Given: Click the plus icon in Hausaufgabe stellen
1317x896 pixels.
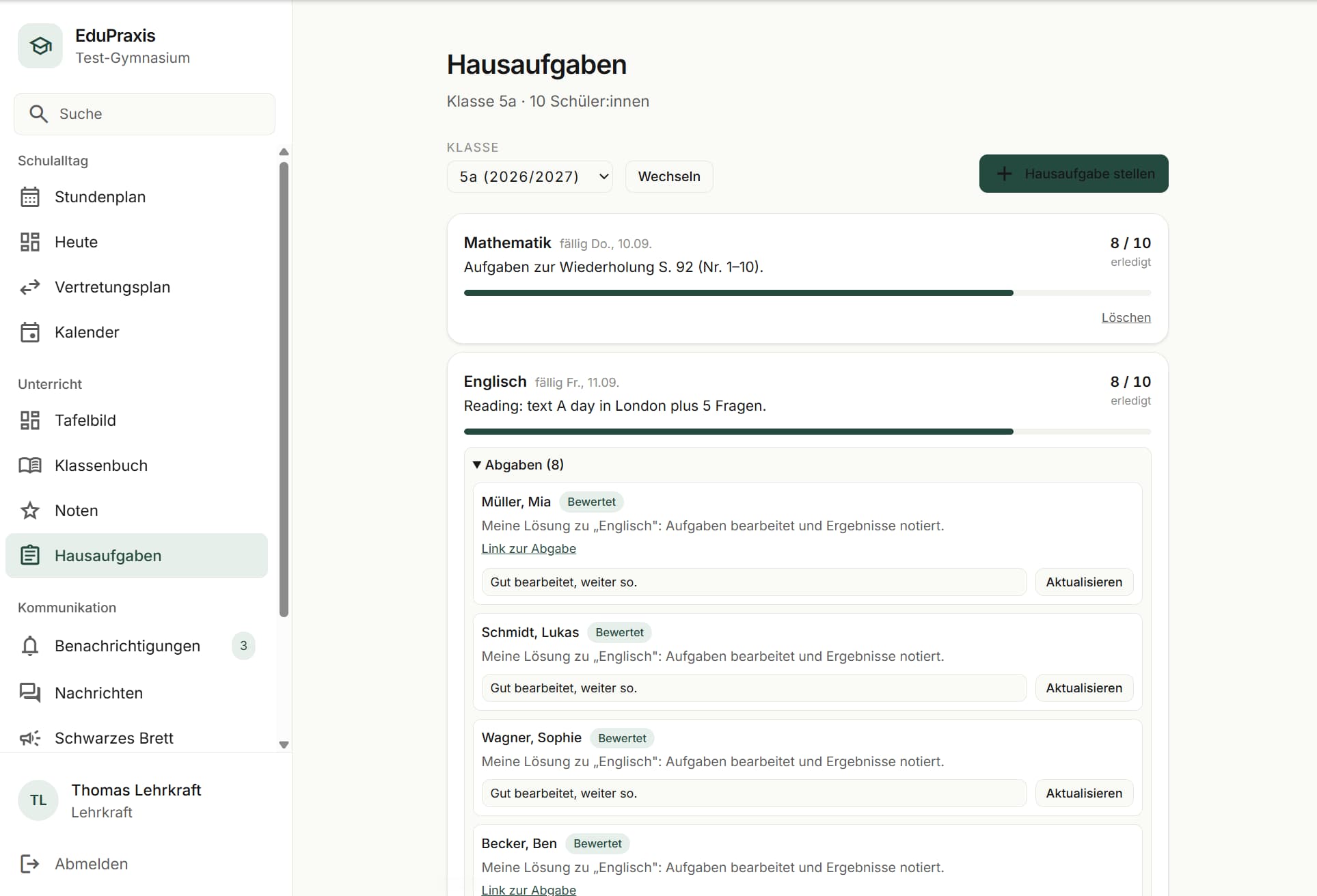Looking at the screenshot, I should tap(1004, 174).
